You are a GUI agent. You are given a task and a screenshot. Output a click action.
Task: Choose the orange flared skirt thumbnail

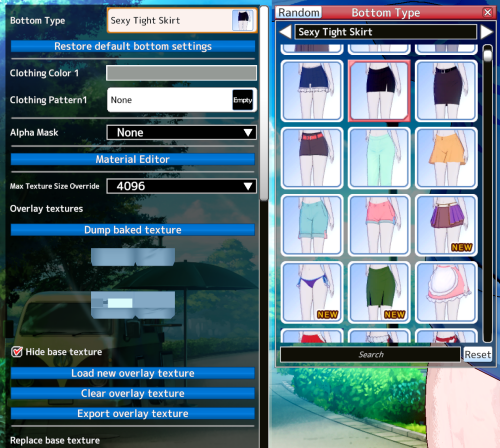pyautogui.click(x=446, y=158)
